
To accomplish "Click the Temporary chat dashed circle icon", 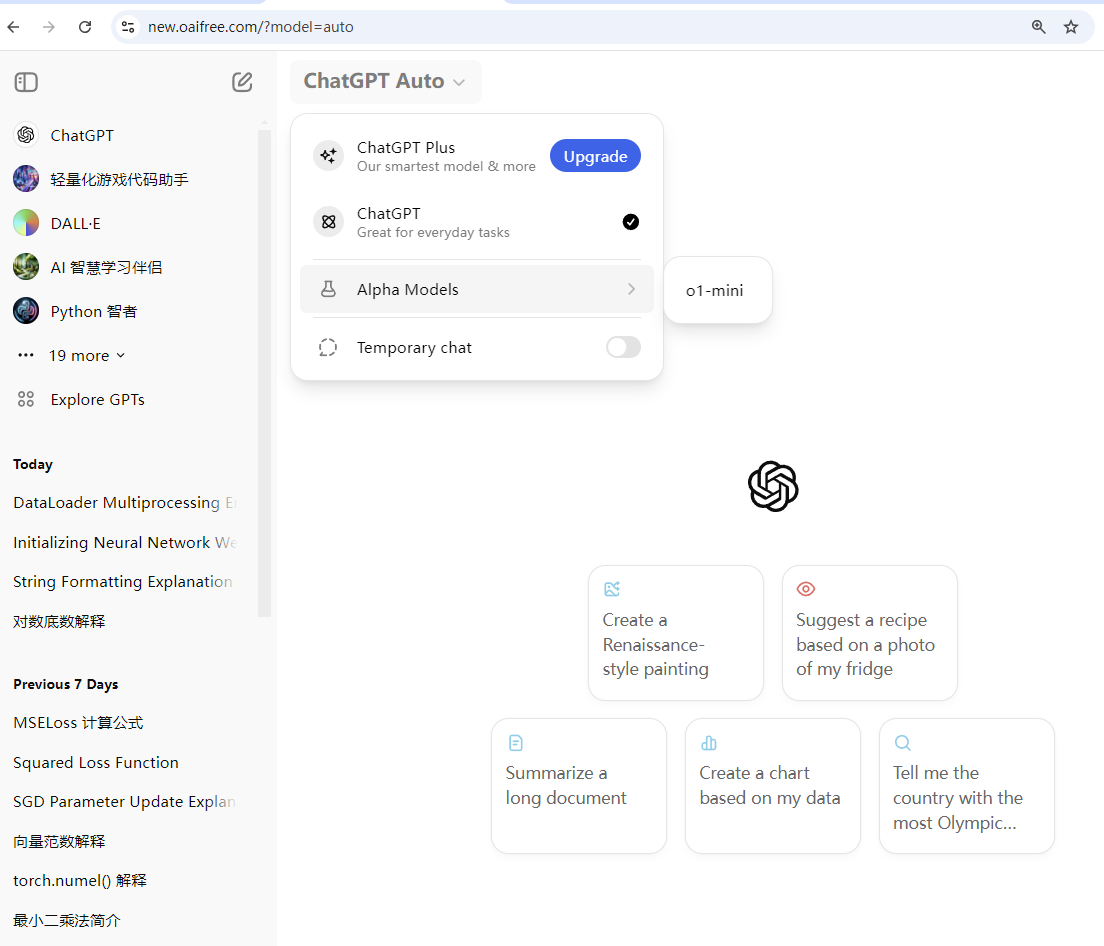I will pyautogui.click(x=328, y=347).
